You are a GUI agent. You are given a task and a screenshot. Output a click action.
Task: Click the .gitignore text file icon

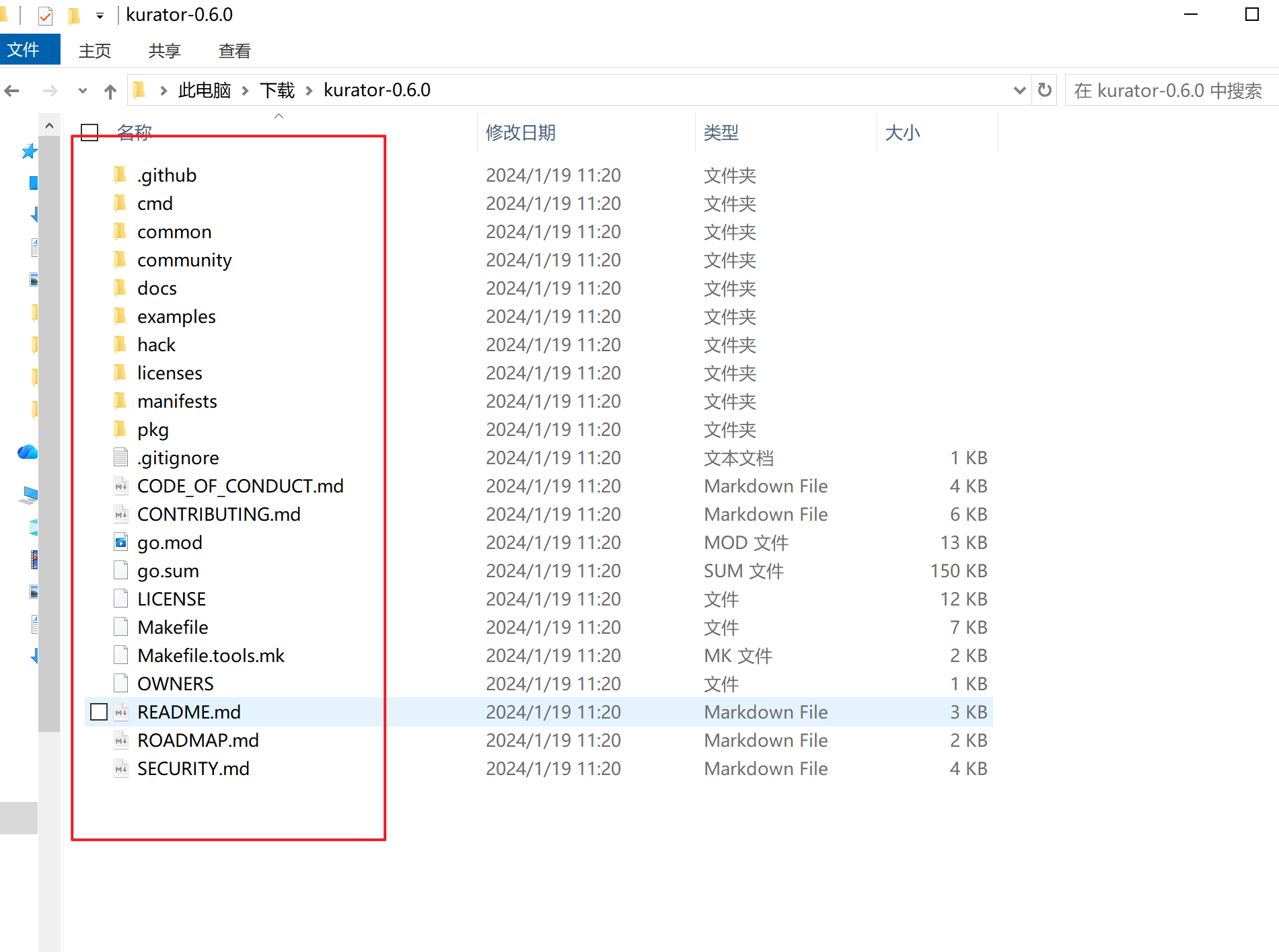coord(121,457)
